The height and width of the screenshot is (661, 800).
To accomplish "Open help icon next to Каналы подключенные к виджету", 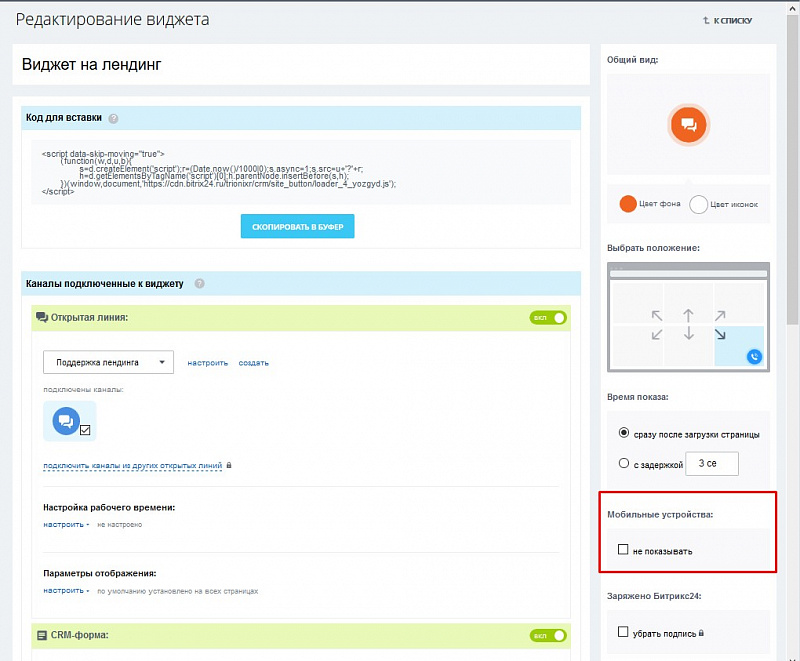I will click(x=199, y=284).
